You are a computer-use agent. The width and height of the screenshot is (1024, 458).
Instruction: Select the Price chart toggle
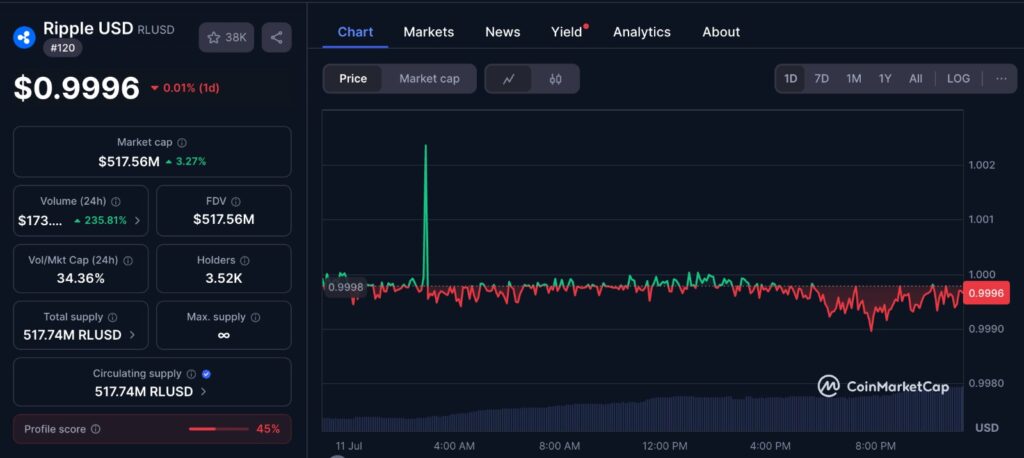pyautogui.click(x=353, y=79)
